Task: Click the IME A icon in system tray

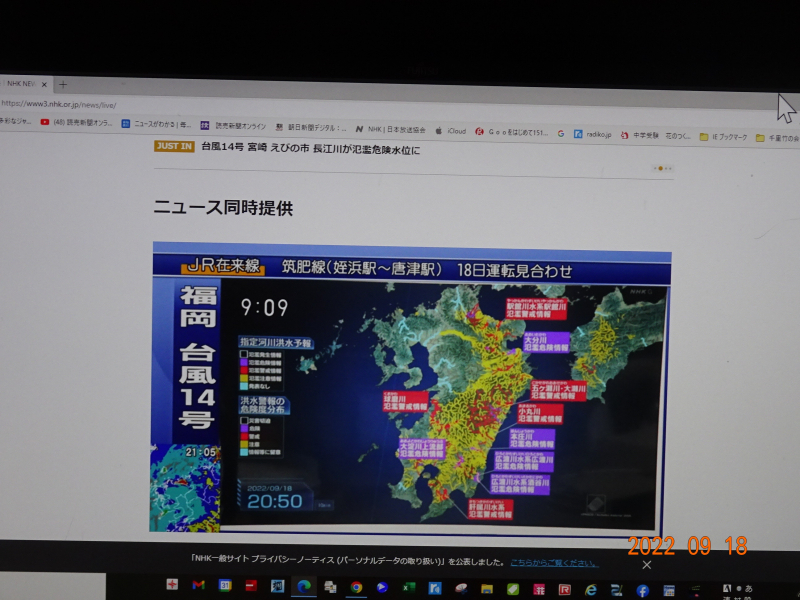Action: 727,588
